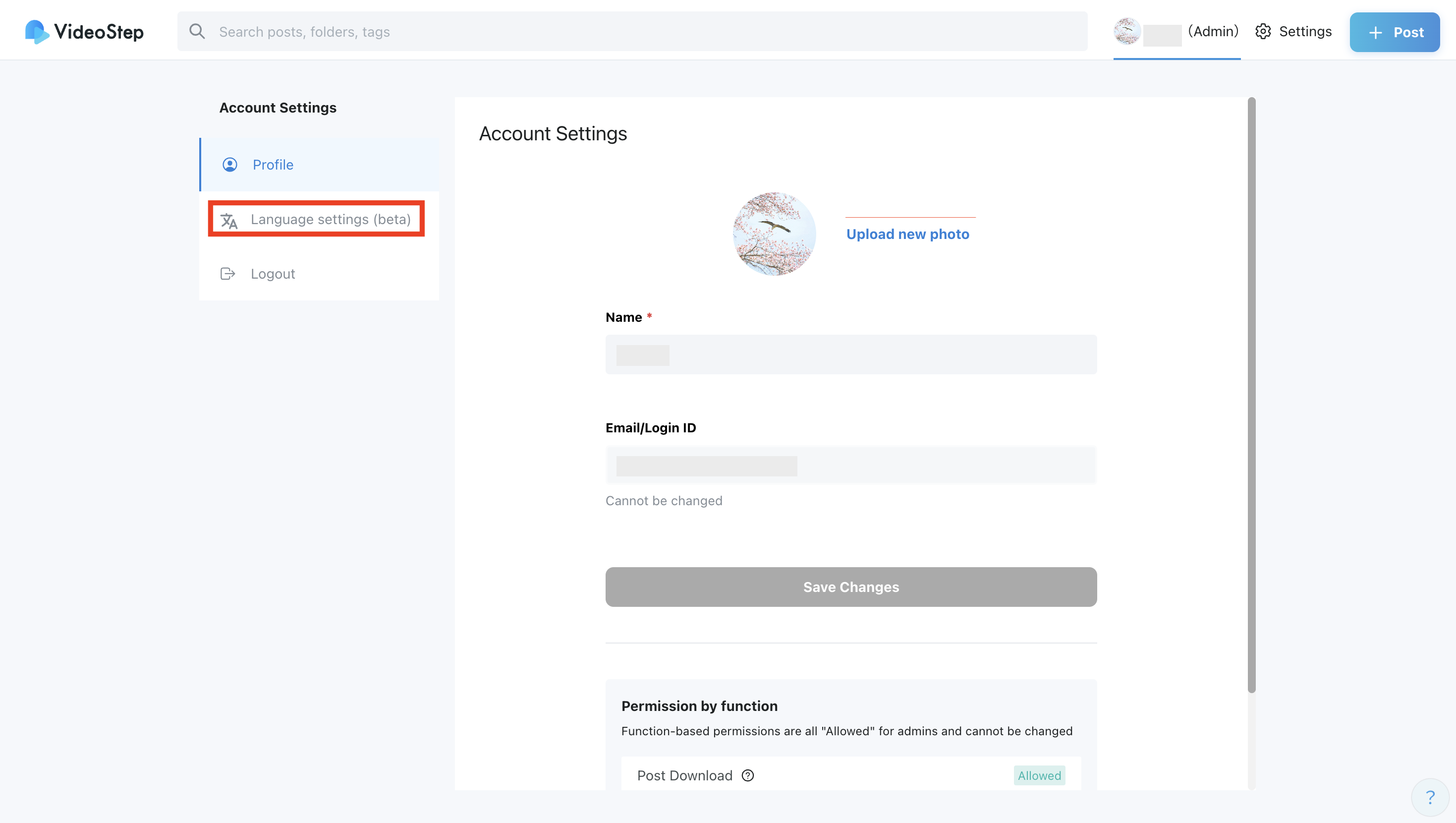This screenshot has width=1456, height=823.
Task: Click the plus icon on Post button
Action: point(1375,33)
